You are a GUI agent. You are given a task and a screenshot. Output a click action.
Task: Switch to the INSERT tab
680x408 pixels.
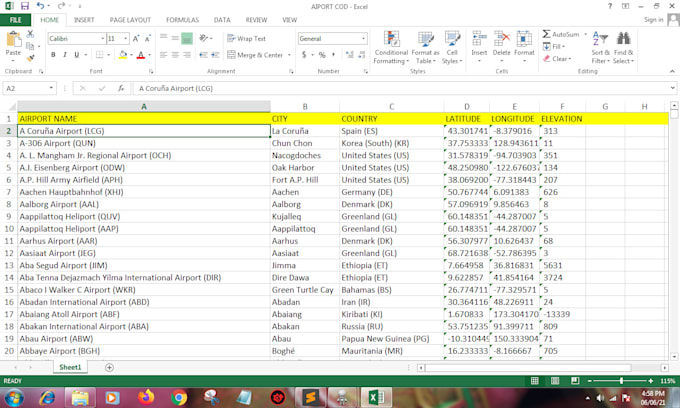pyautogui.click(x=84, y=20)
